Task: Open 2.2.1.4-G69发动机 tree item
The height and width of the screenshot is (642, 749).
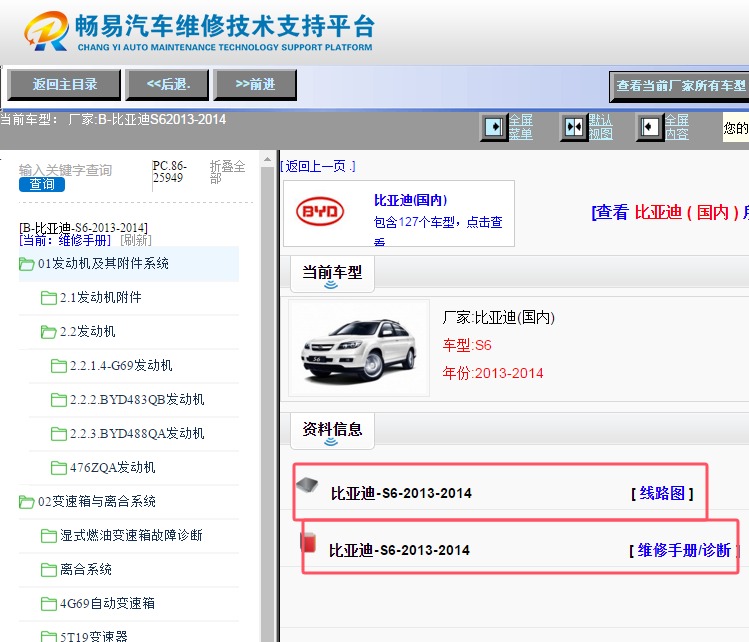Action: pyautogui.click(x=121, y=366)
